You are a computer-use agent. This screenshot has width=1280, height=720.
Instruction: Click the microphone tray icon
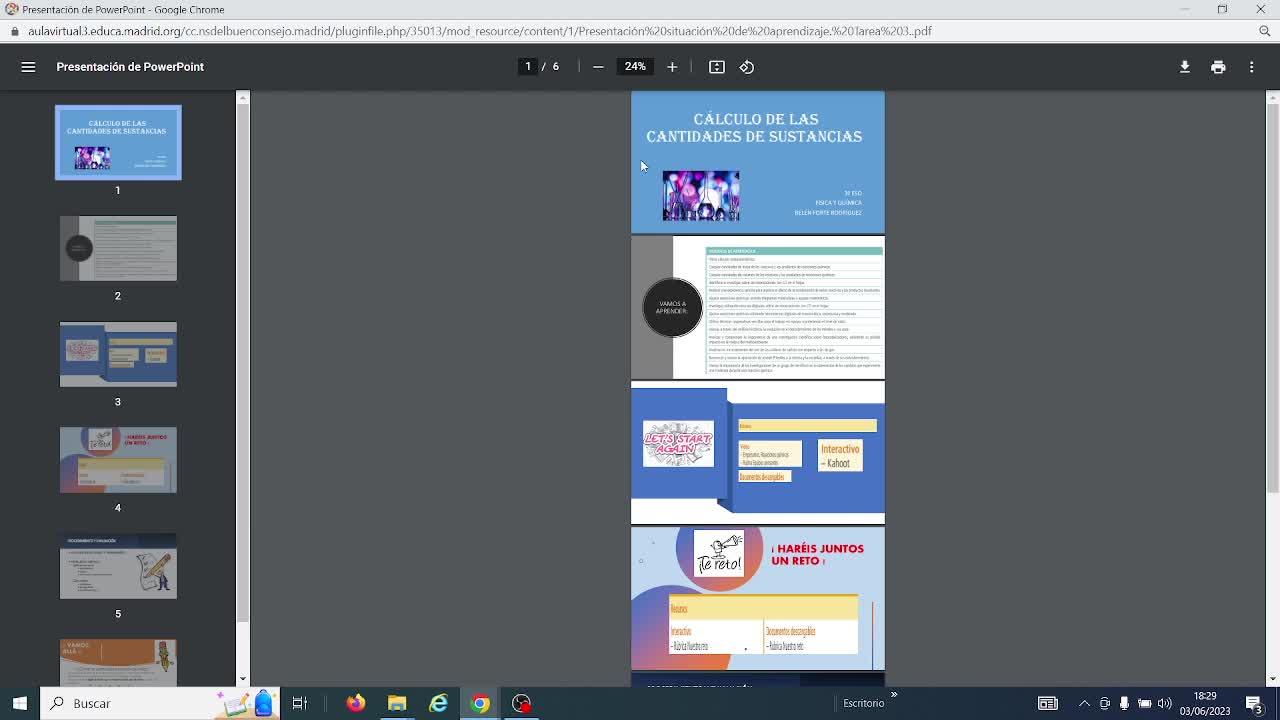point(1124,703)
